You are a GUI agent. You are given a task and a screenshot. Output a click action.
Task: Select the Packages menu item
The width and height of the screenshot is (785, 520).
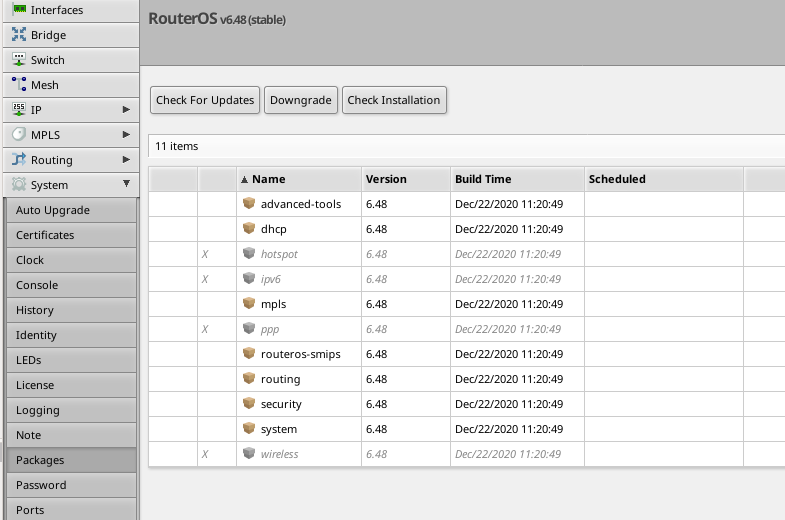click(71, 460)
